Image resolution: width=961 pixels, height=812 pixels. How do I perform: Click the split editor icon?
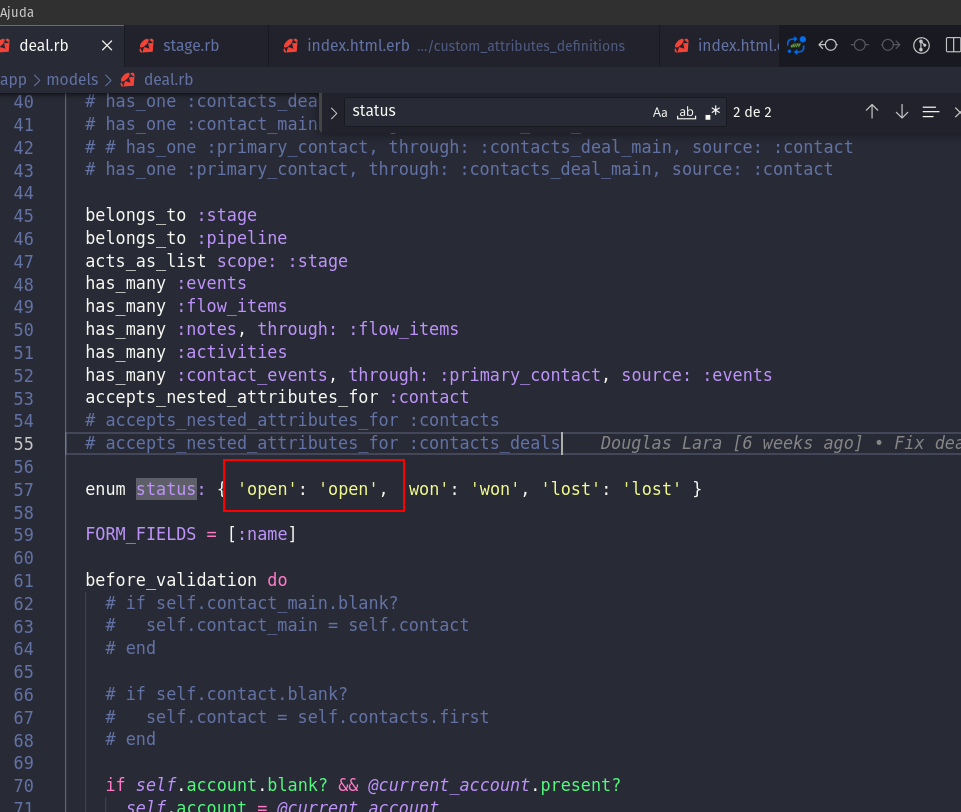pos(952,45)
